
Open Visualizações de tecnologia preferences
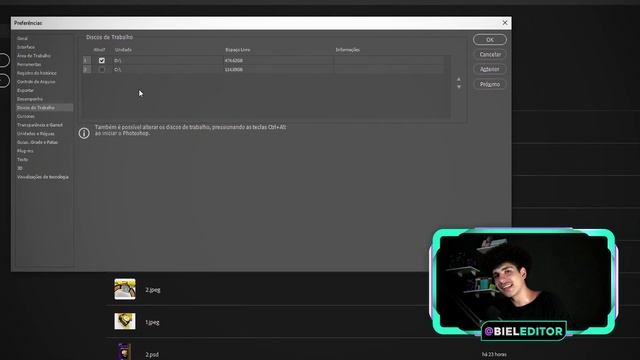click(43, 177)
